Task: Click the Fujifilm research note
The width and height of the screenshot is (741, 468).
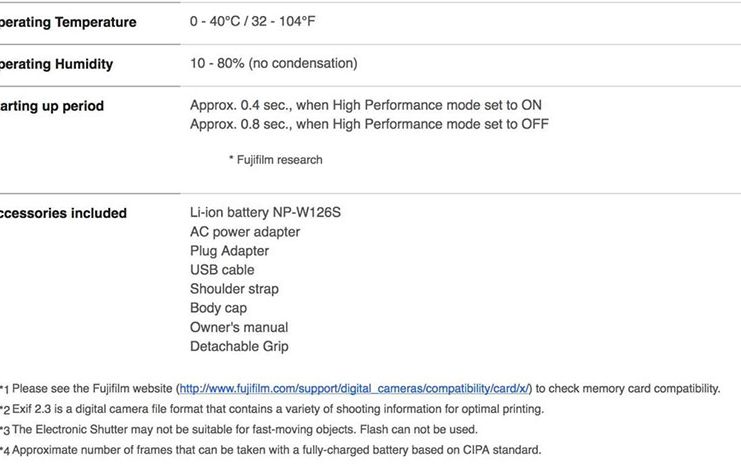Action: [x=275, y=160]
